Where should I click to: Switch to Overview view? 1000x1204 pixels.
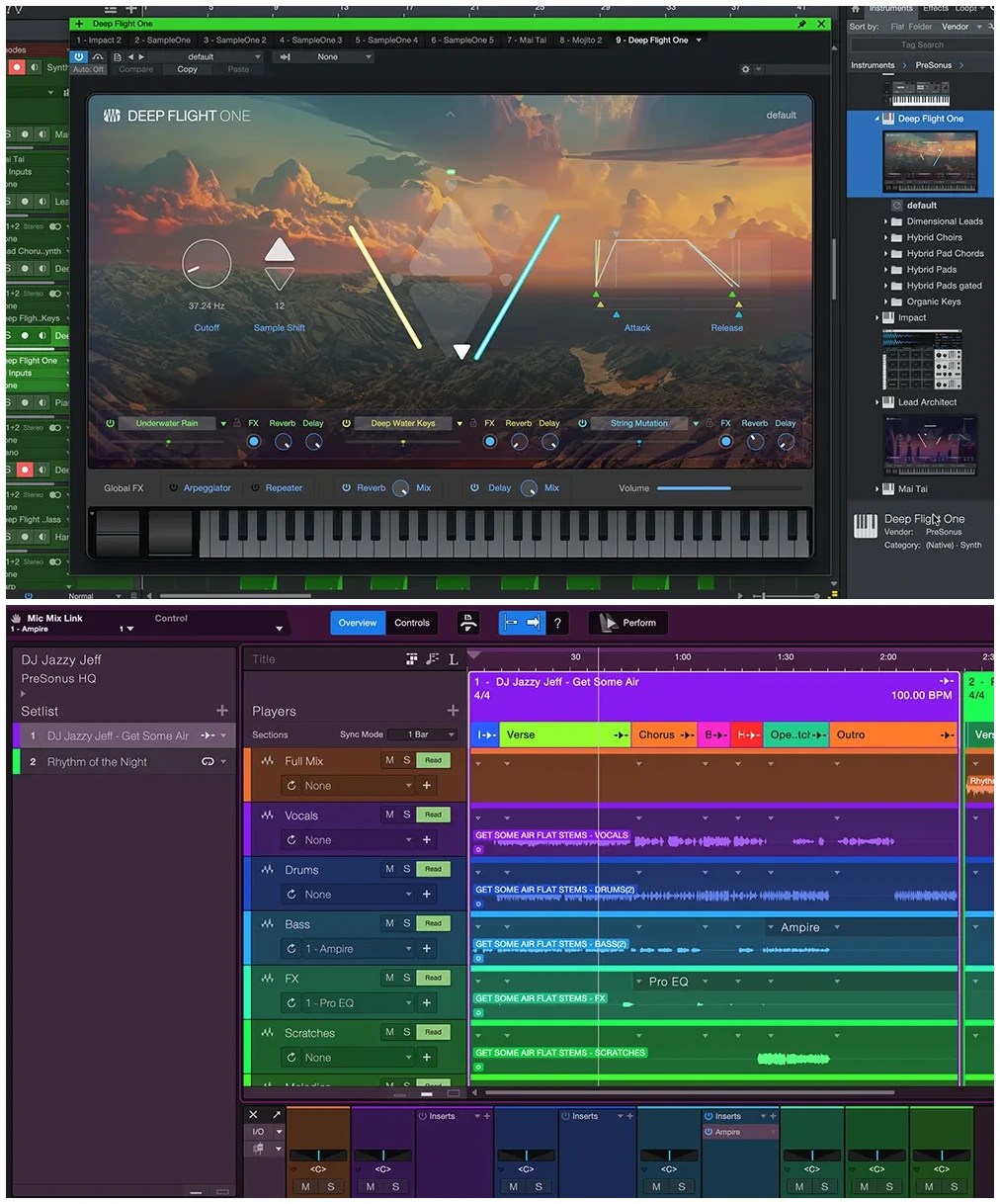[x=358, y=623]
